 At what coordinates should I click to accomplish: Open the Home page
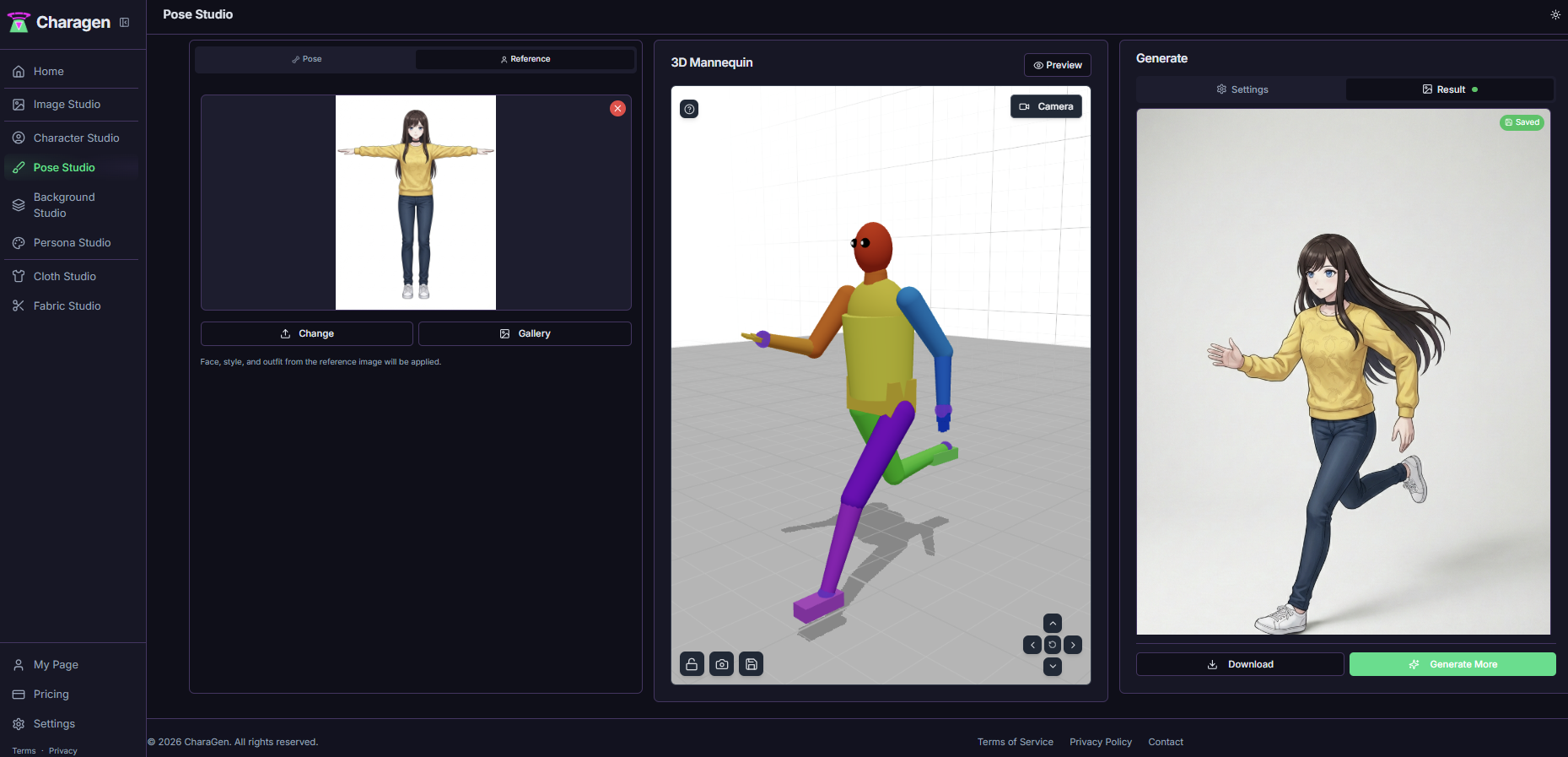click(71, 72)
